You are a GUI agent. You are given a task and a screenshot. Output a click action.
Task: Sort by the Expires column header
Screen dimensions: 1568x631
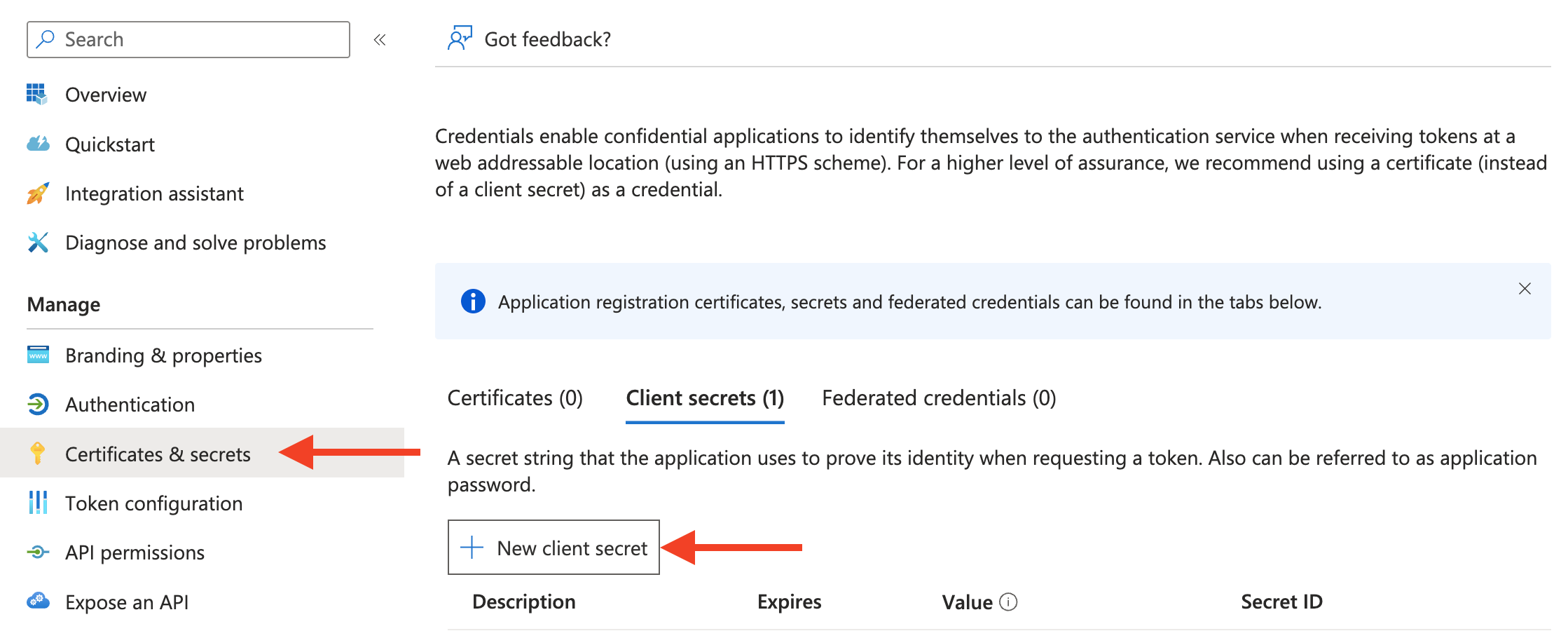click(789, 602)
